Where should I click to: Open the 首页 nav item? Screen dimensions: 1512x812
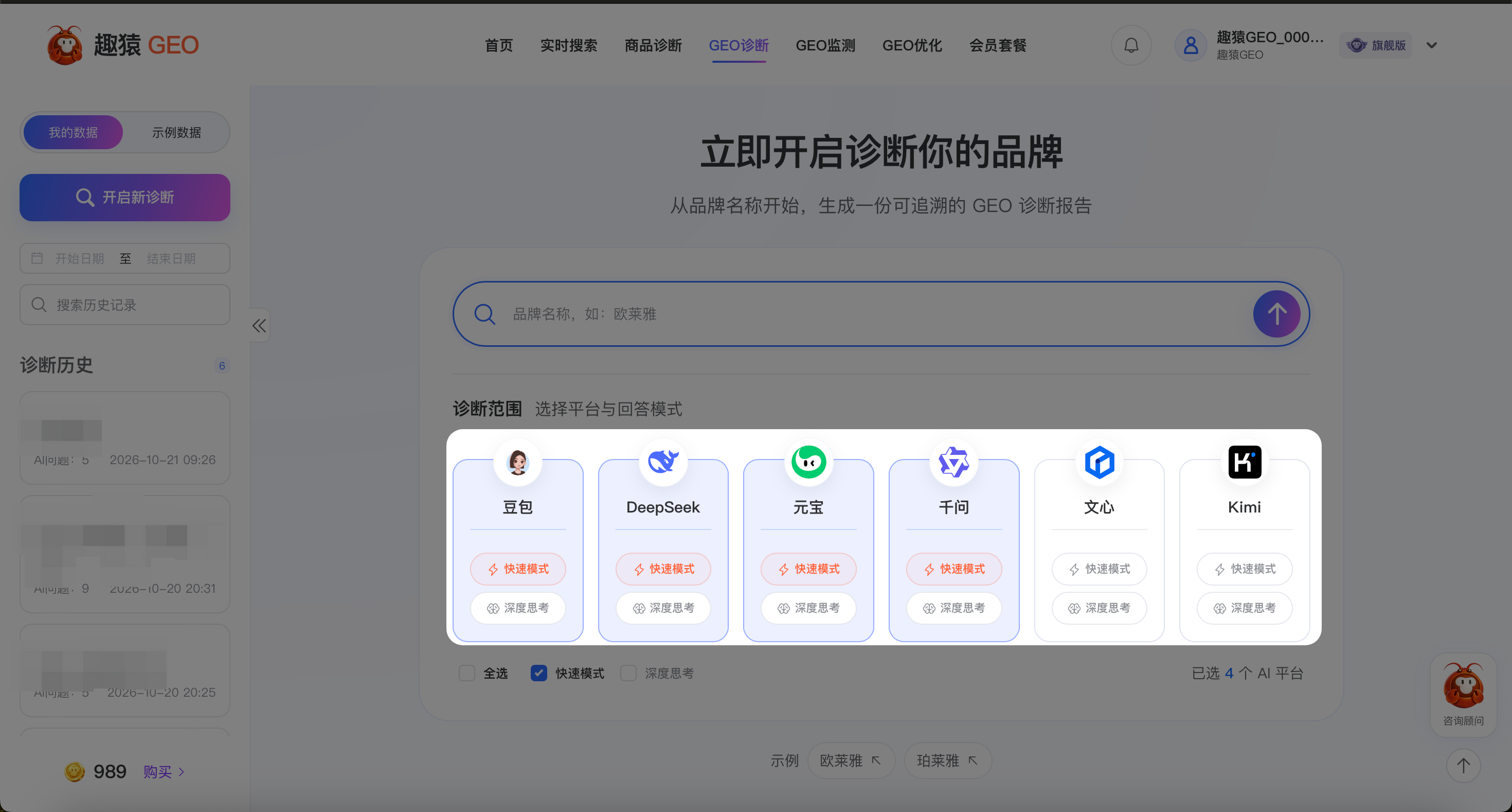(x=499, y=45)
